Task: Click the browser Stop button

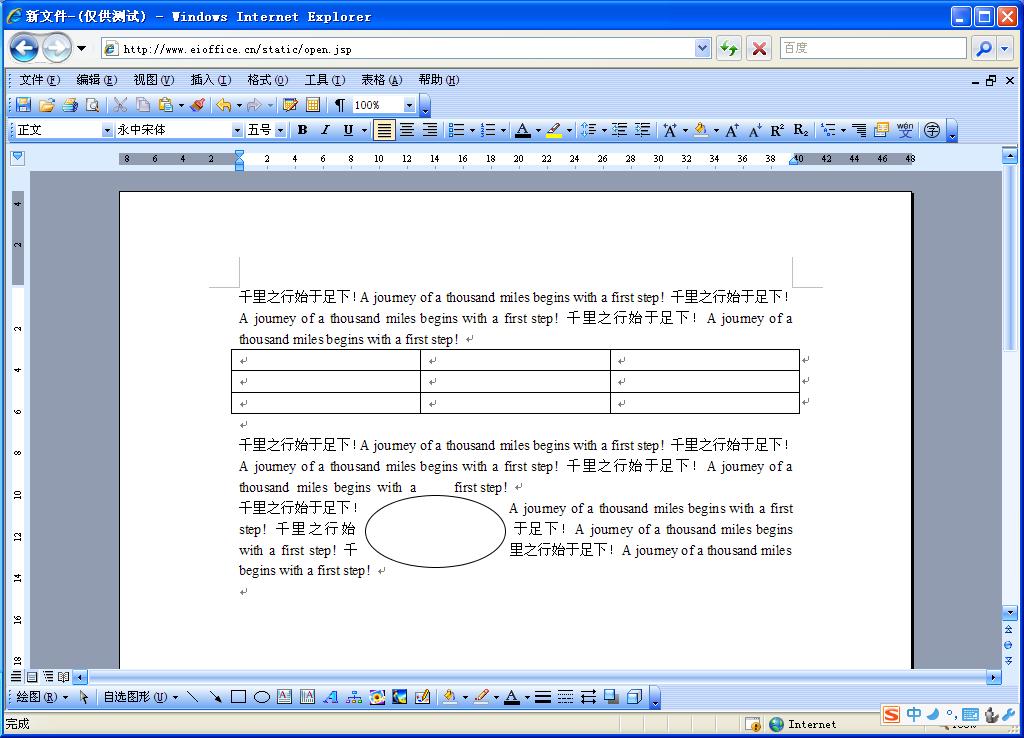Action: click(x=759, y=48)
